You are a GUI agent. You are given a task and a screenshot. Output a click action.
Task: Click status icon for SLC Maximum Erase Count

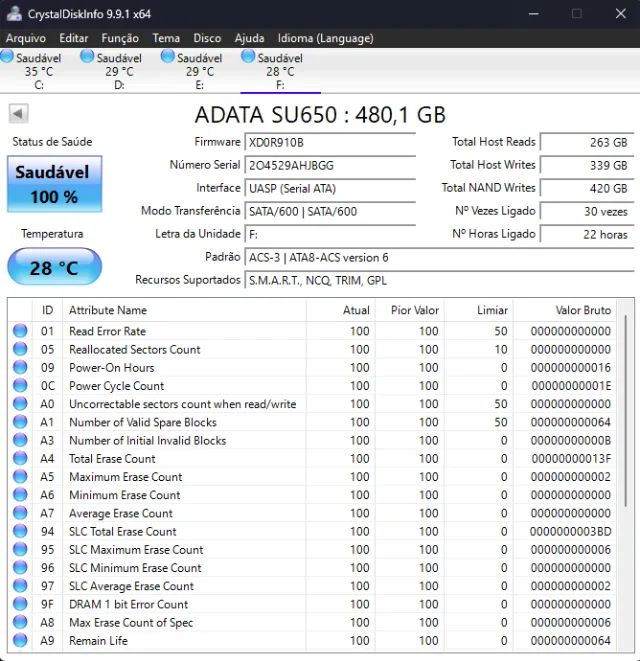[20, 549]
